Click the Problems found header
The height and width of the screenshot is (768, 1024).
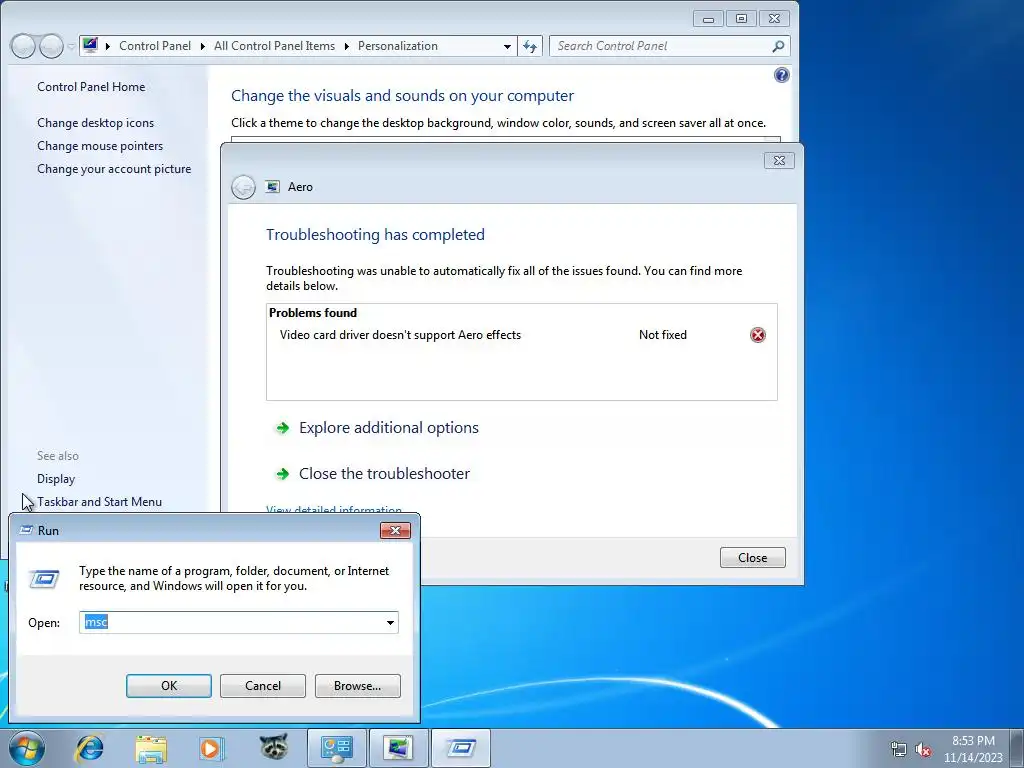pyautogui.click(x=313, y=313)
